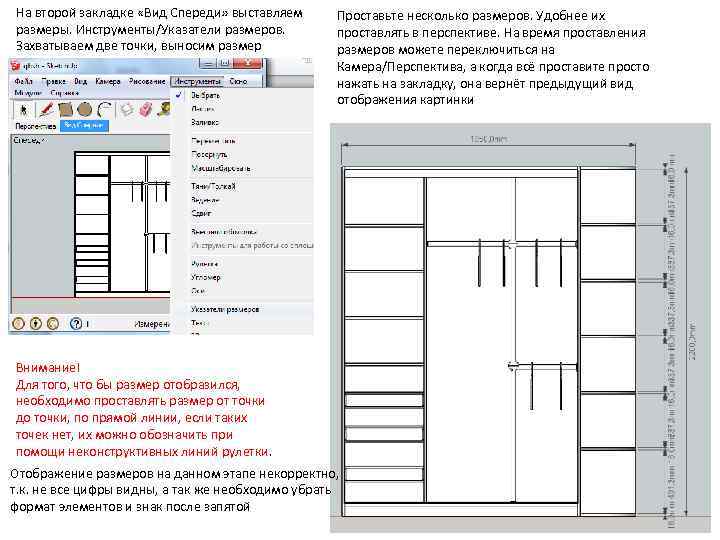Screen dimensions: 720x540
Task: Choose Сдвиг in the tools menu
Action: click(201, 214)
